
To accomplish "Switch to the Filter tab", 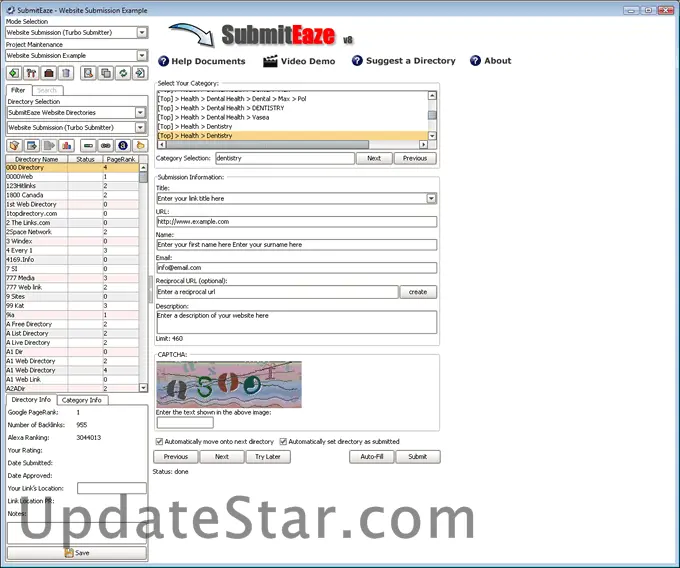I will (18, 90).
